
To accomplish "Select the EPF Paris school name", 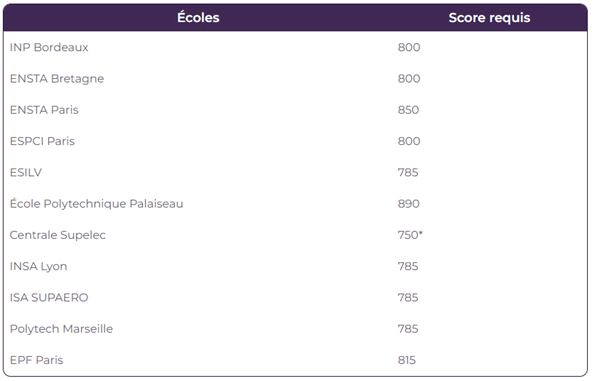I will pos(36,360).
